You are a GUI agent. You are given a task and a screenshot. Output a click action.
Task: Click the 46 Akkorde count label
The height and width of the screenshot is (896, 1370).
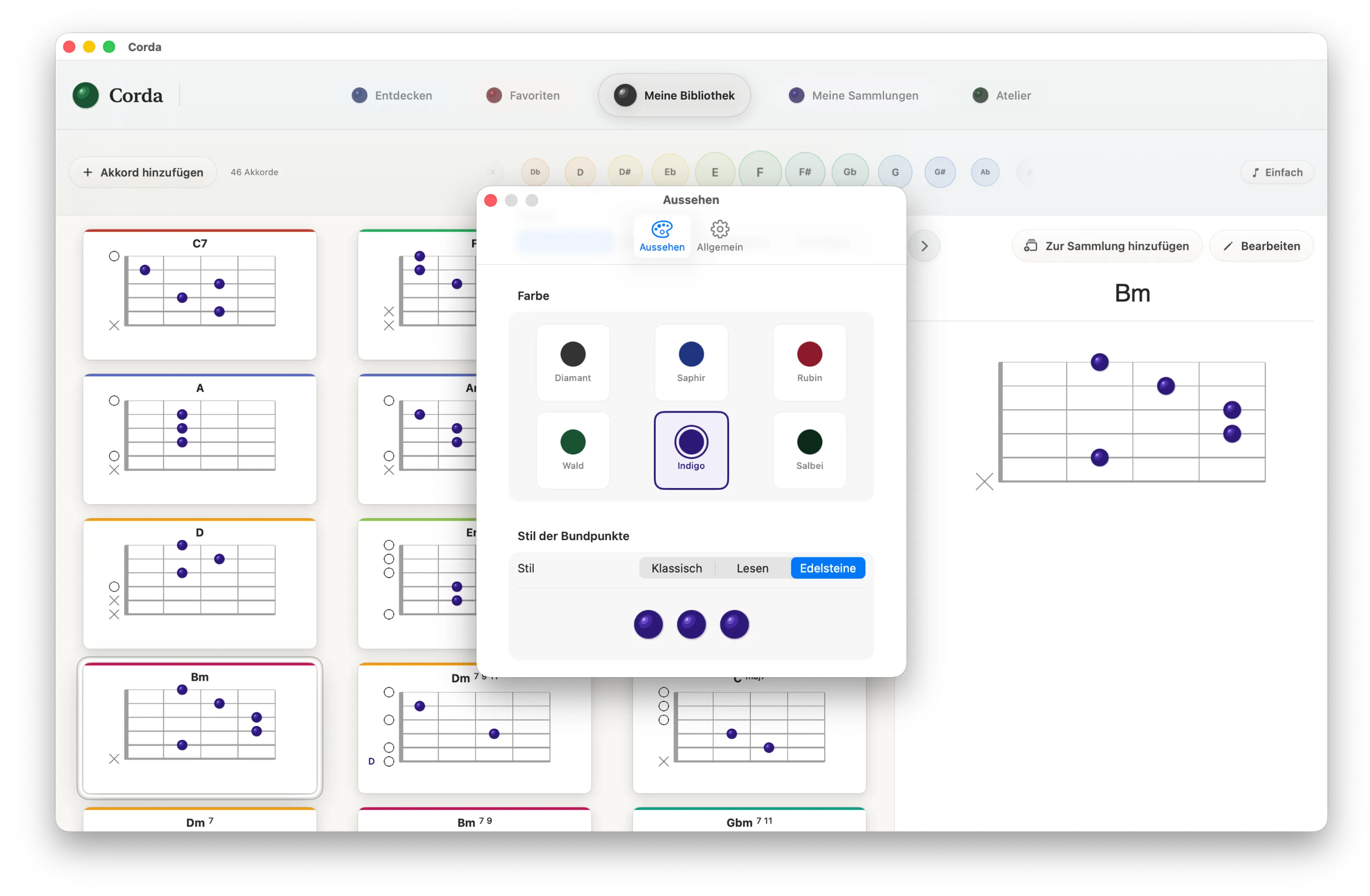pos(255,172)
